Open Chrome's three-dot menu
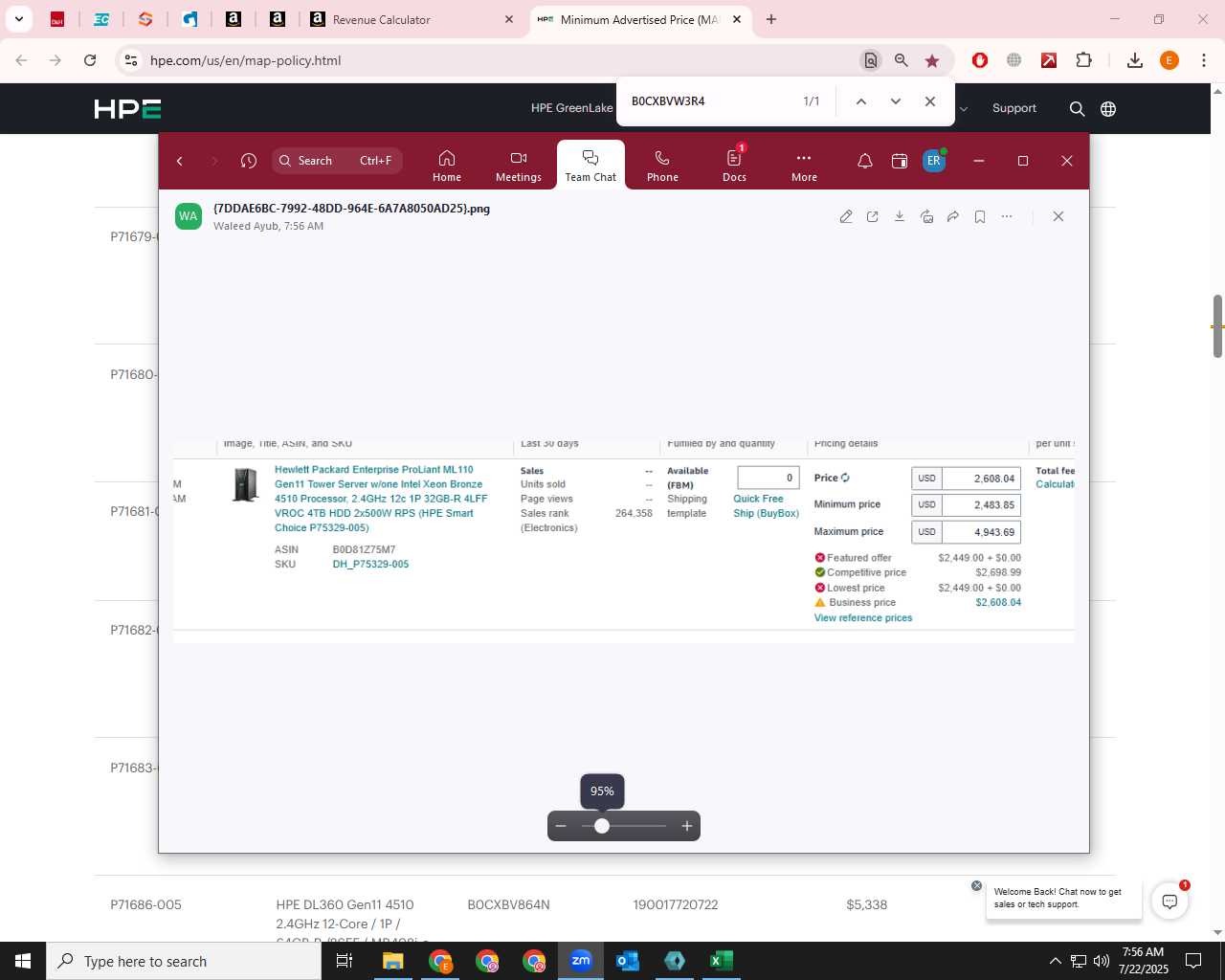The height and width of the screenshot is (980, 1225). [x=1204, y=60]
